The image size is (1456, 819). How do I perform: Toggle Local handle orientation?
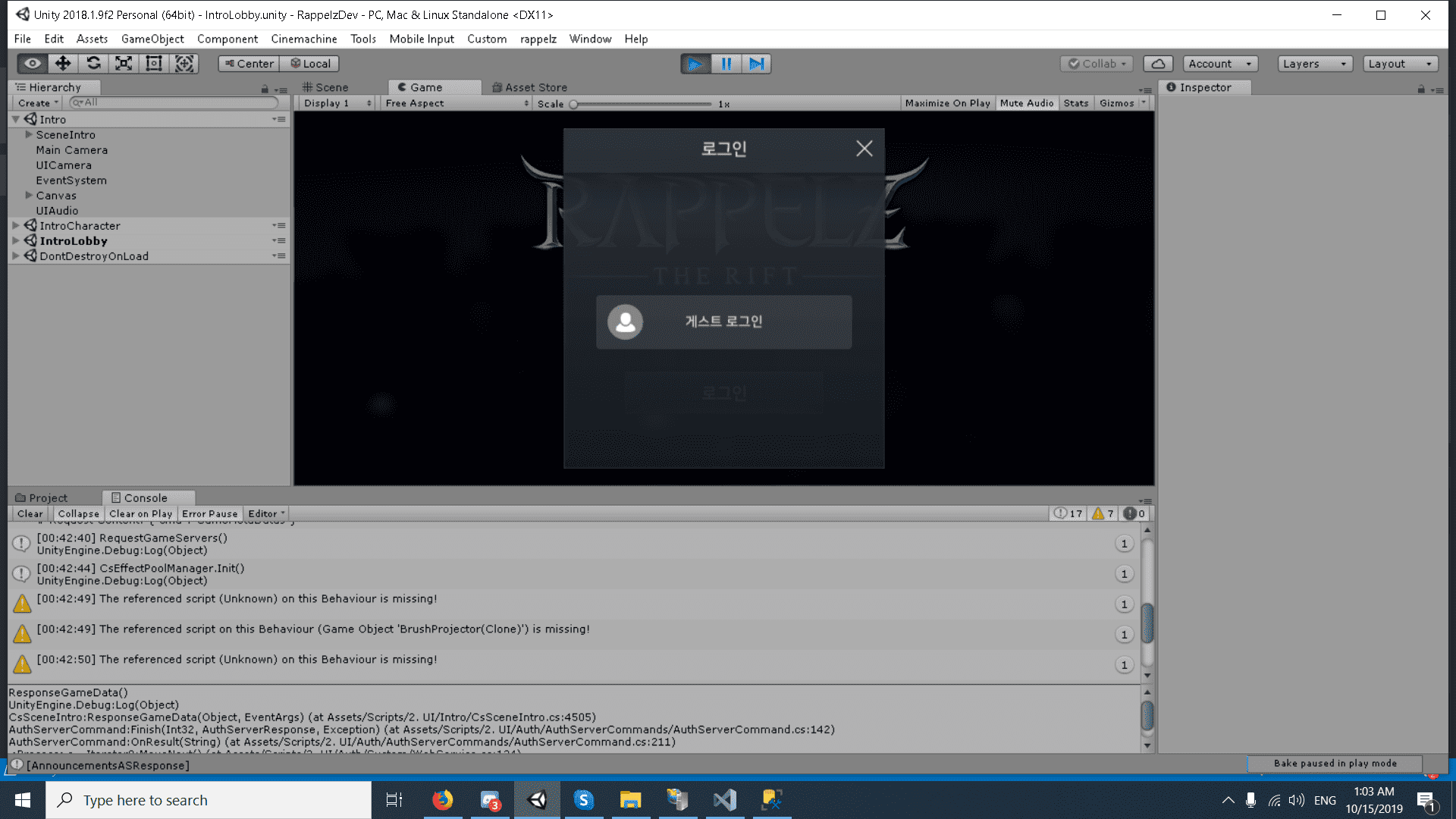309,64
